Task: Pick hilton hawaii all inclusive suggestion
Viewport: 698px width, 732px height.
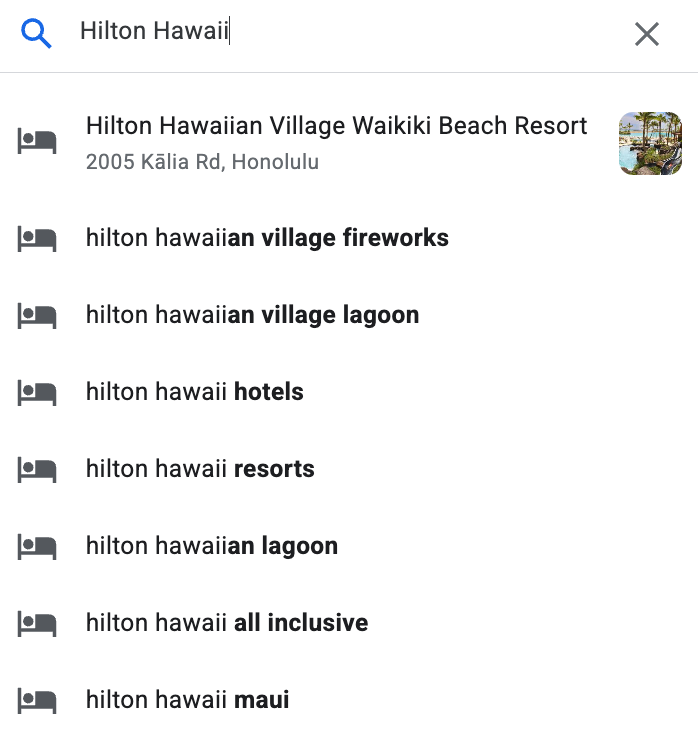Action: (x=226, y=623)
